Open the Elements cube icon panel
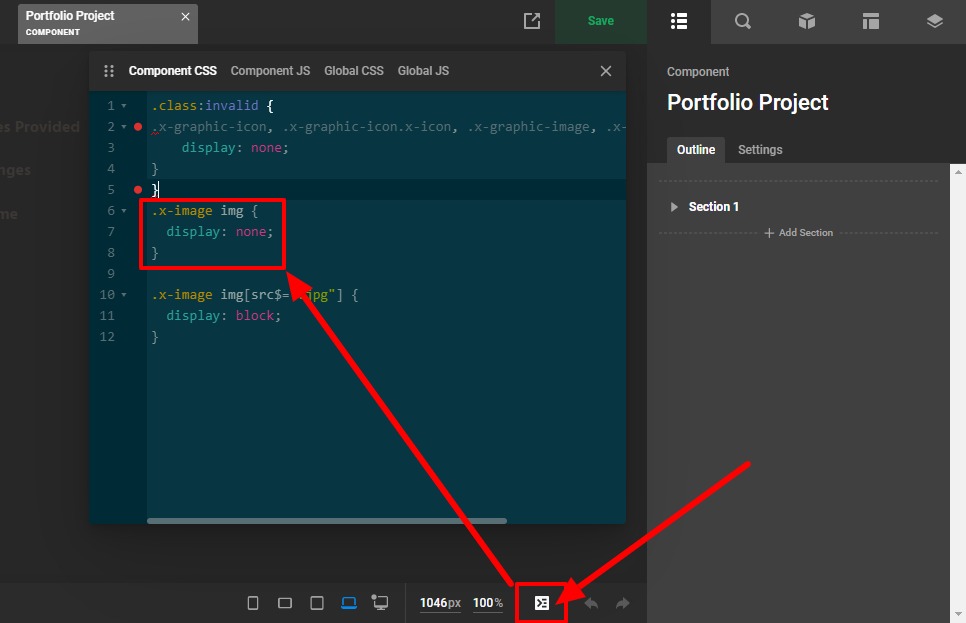 [807, 21]
